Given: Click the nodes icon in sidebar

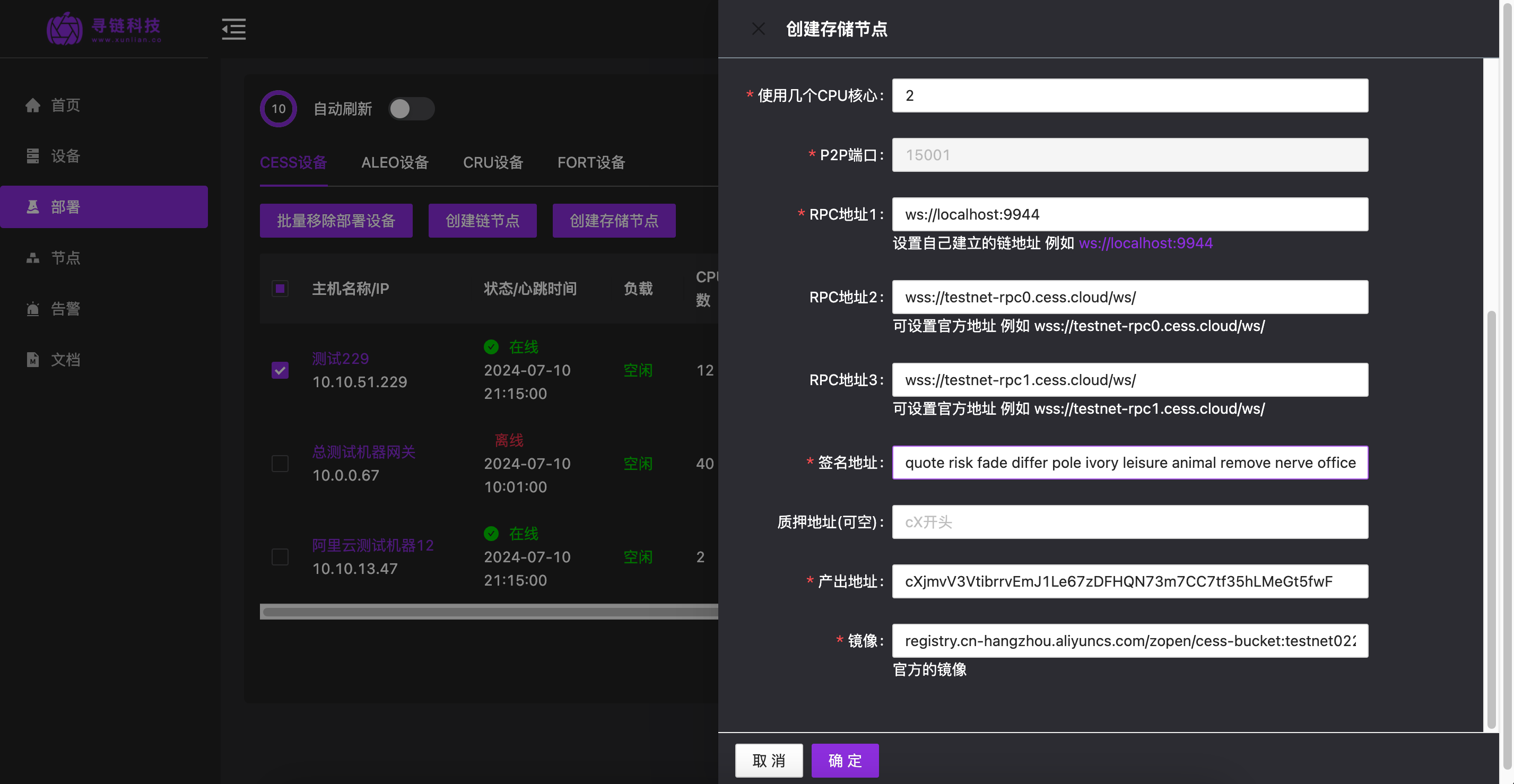Looking at the screenshot, I should pos(33,258).
